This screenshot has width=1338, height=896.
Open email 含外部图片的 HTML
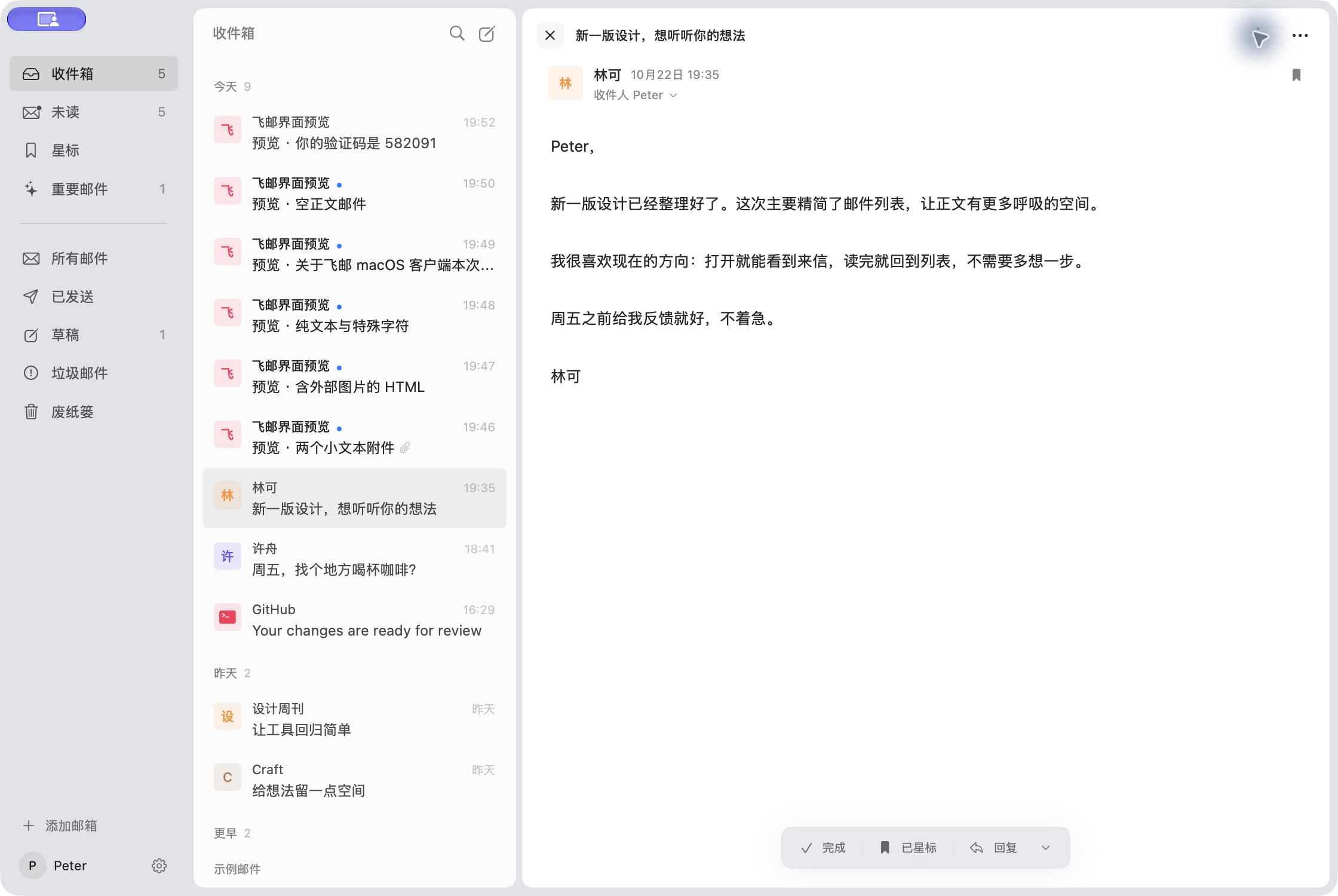355,376
